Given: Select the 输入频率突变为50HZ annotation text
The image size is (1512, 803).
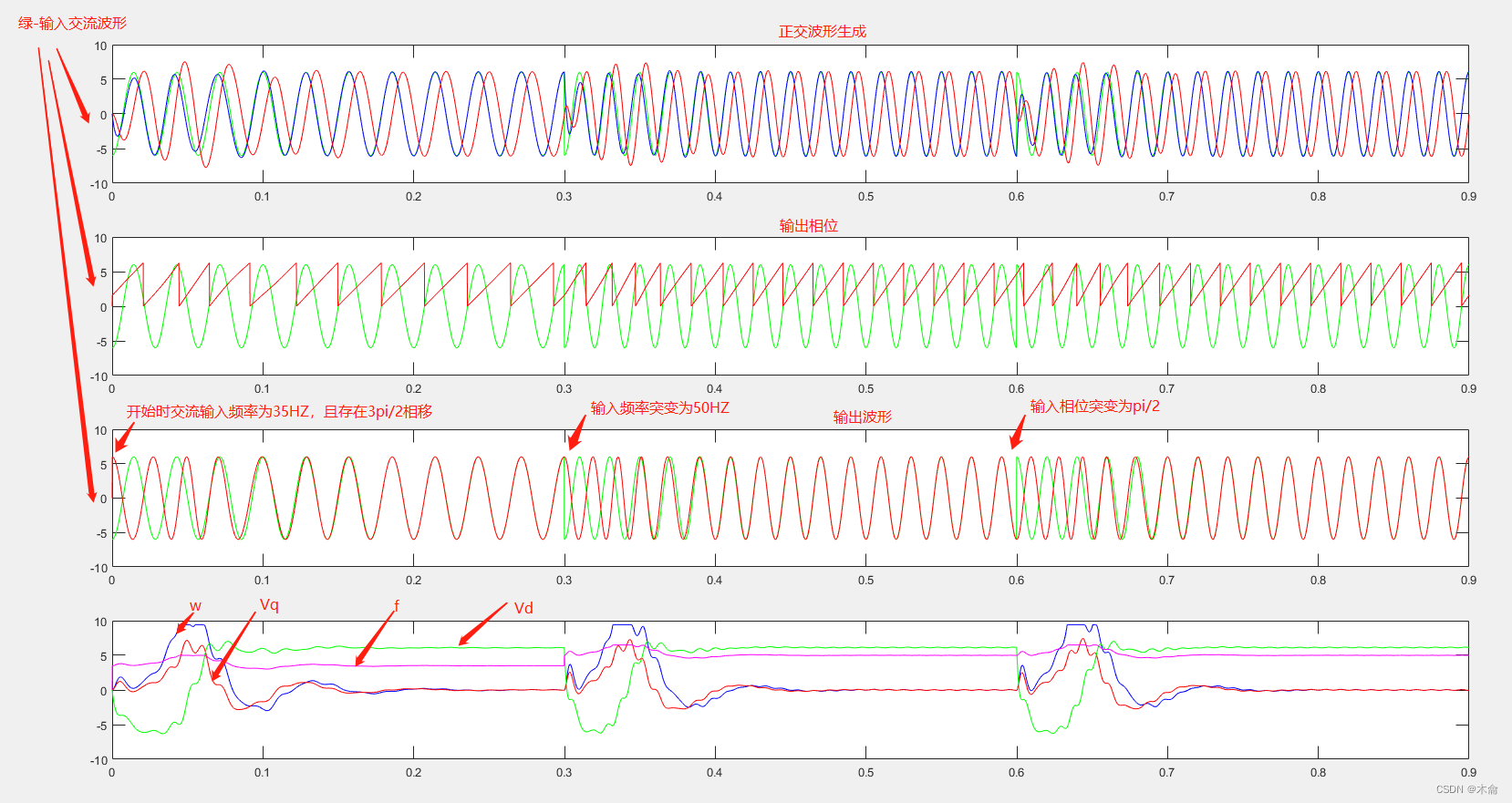Looking at the screenshot, I should [x=659, y=408].
